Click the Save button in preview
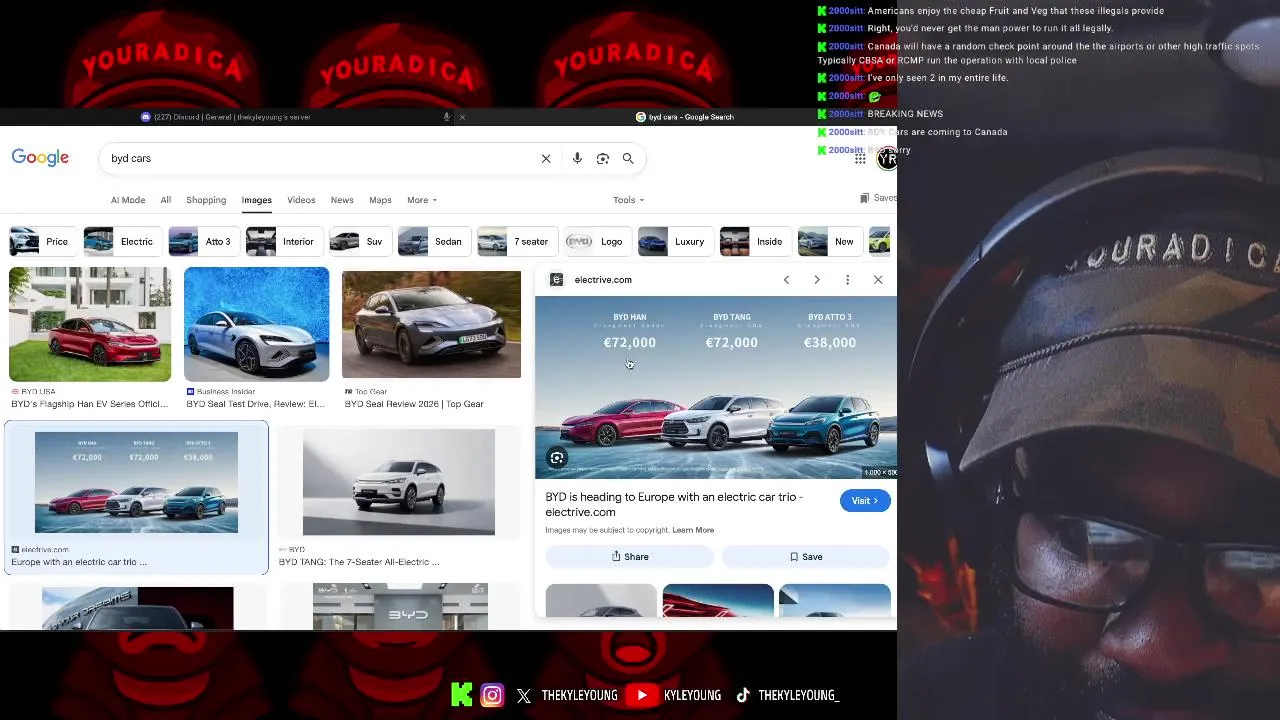Screen dimensions: 1280x720 click(806, 557)
